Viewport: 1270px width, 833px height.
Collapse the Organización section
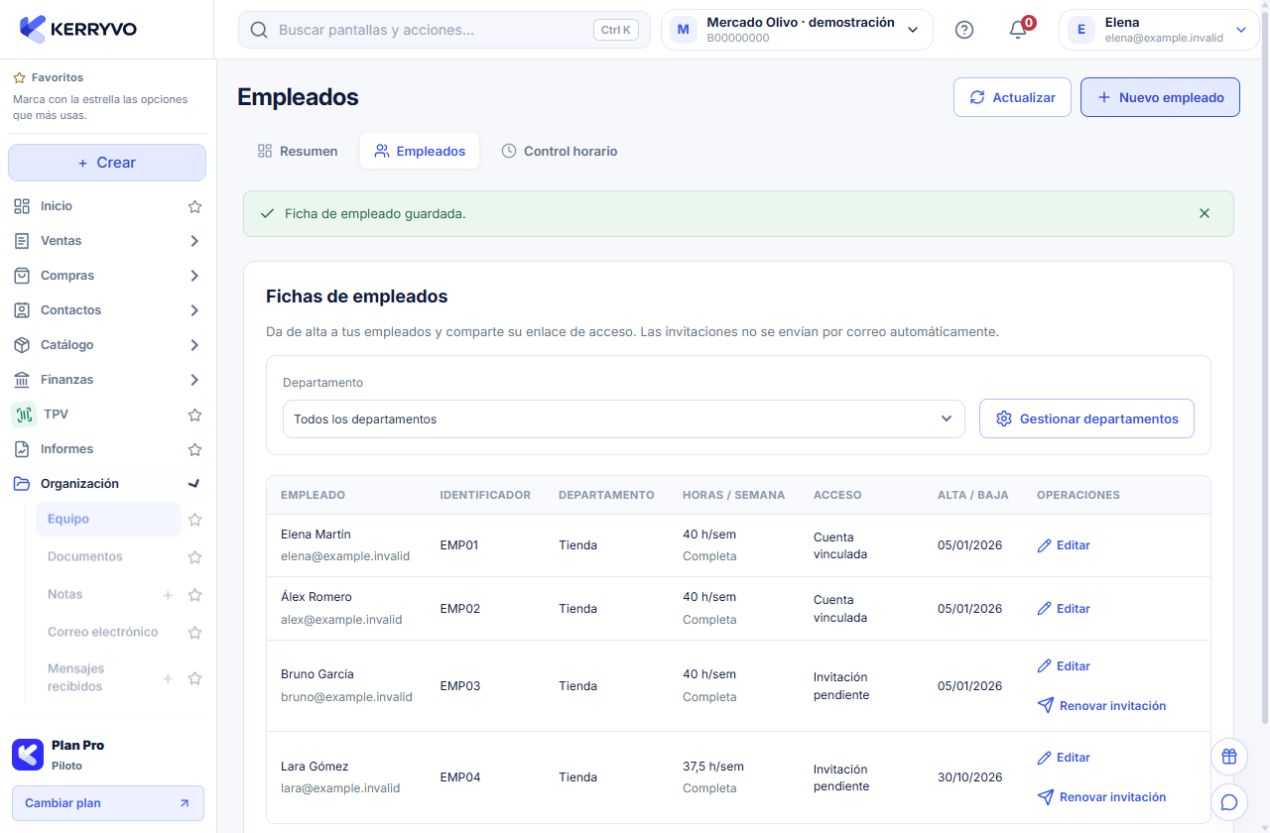click(x=195, y=484)
